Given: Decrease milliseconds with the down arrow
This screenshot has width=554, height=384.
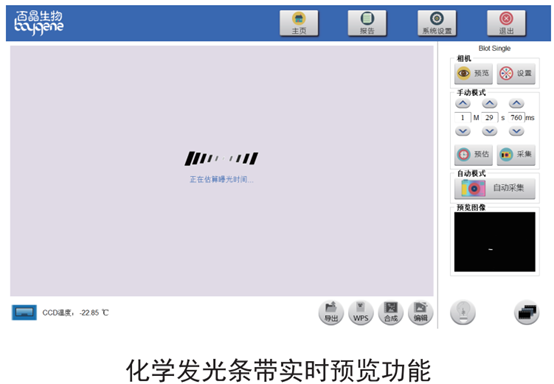Looking at the screenshot, I should click(516, 131).
